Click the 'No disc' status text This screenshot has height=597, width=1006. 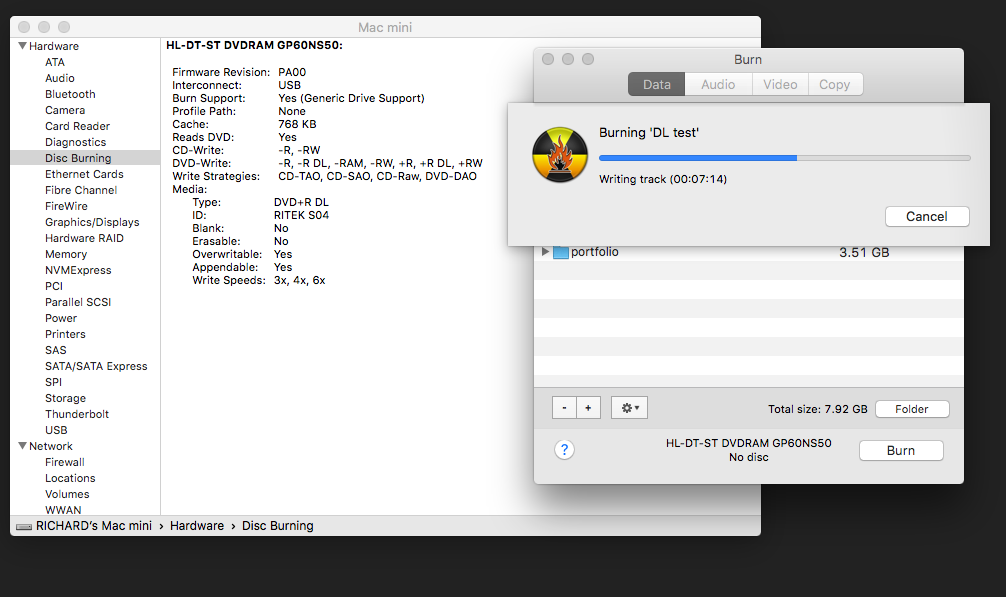coord(749,457)
